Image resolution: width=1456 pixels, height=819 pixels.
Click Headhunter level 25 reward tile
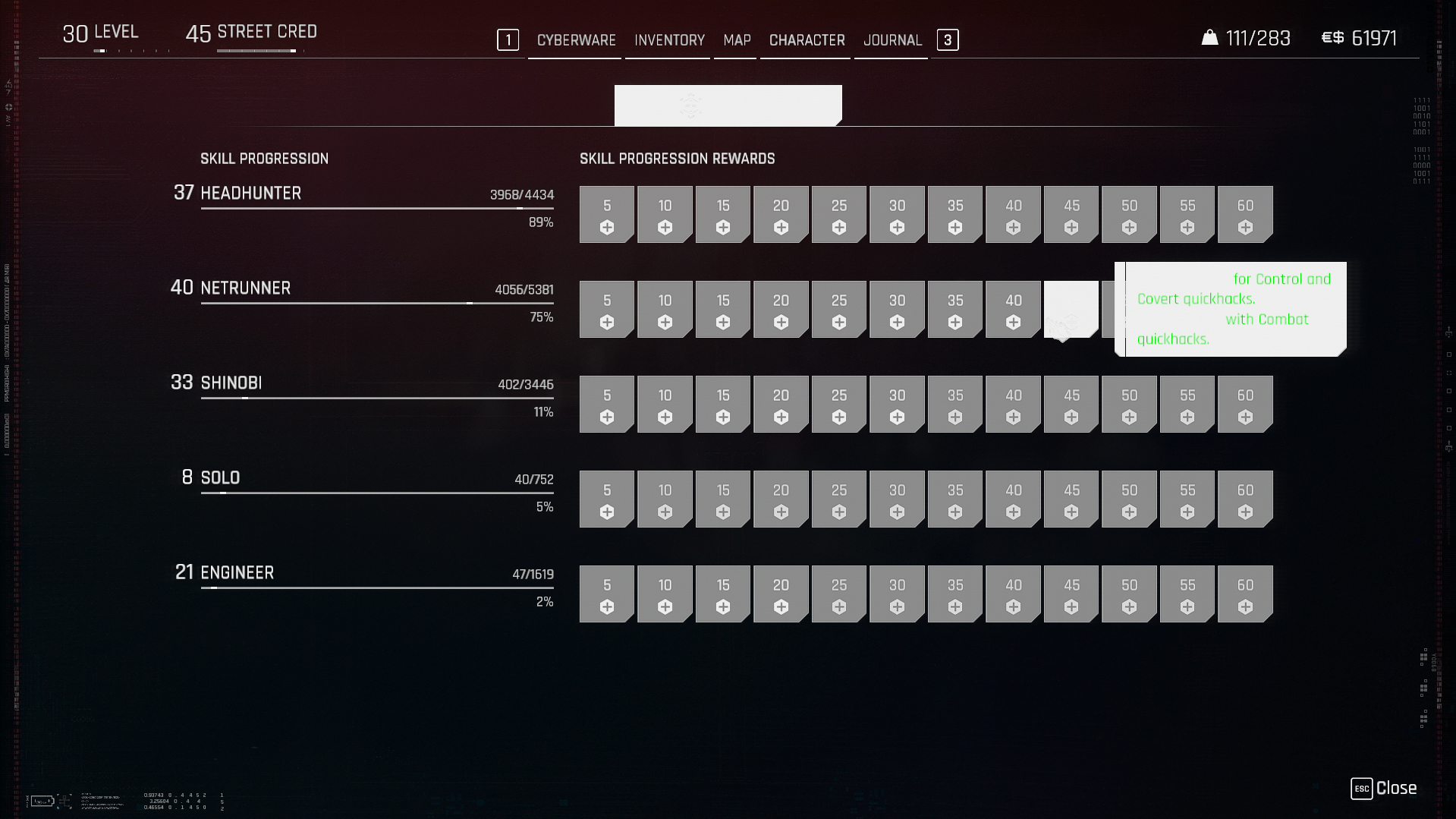click(838, 215)
